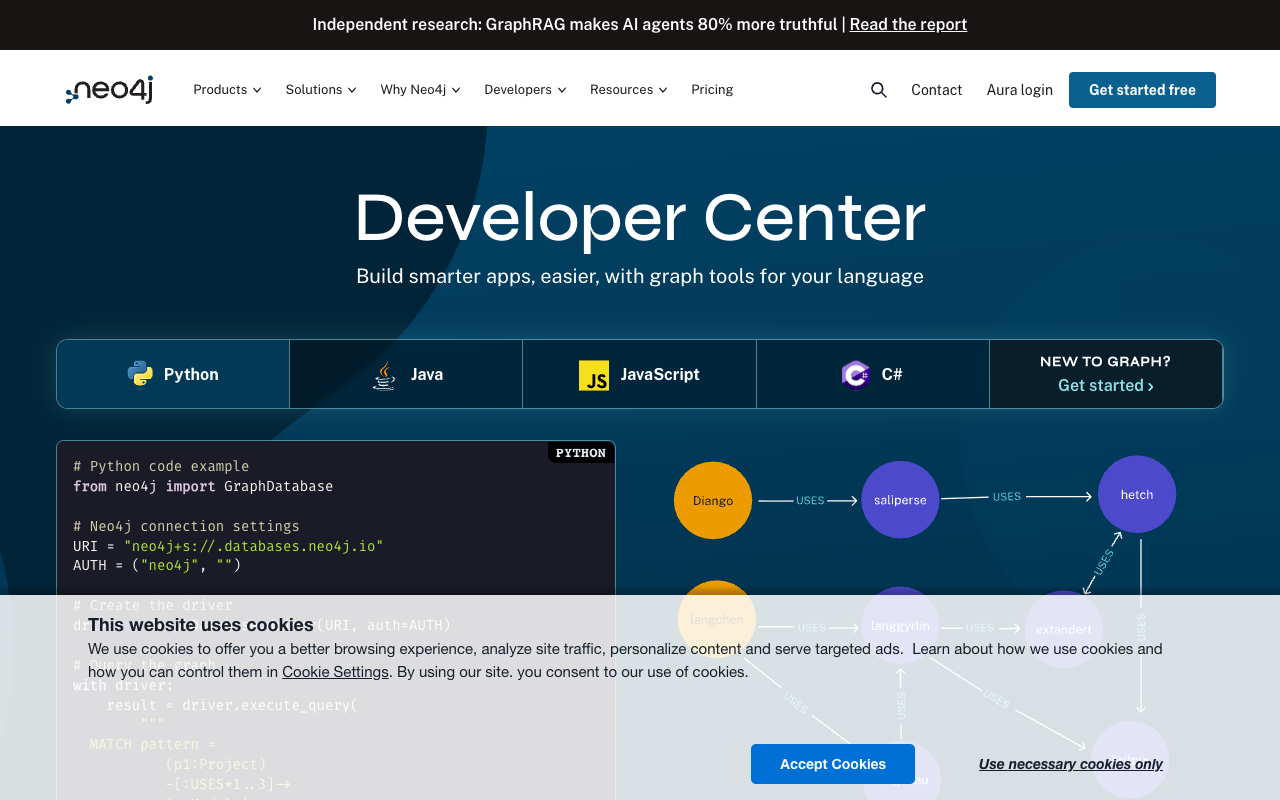Image resolution: width=1280 pixels, height=800 pixels.
Task: Open the Contact page
Action: pyautogui.click(x=936, y=90)
